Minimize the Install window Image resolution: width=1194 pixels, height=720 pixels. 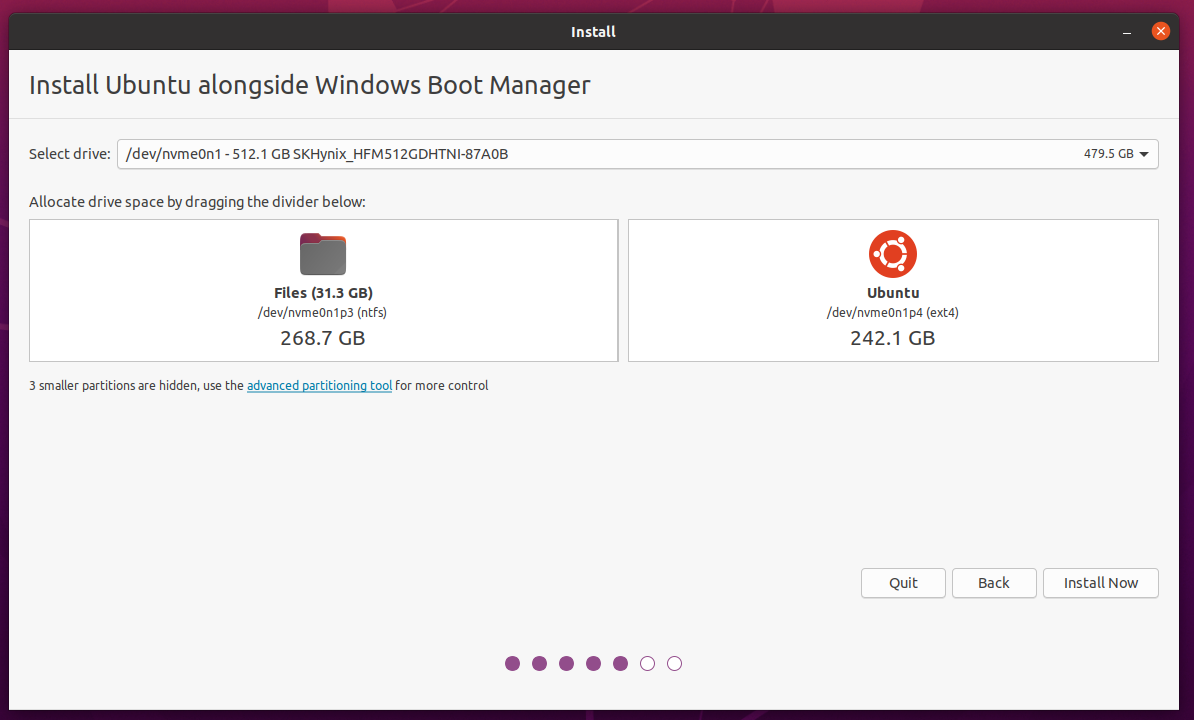[x=1129, y=32]
